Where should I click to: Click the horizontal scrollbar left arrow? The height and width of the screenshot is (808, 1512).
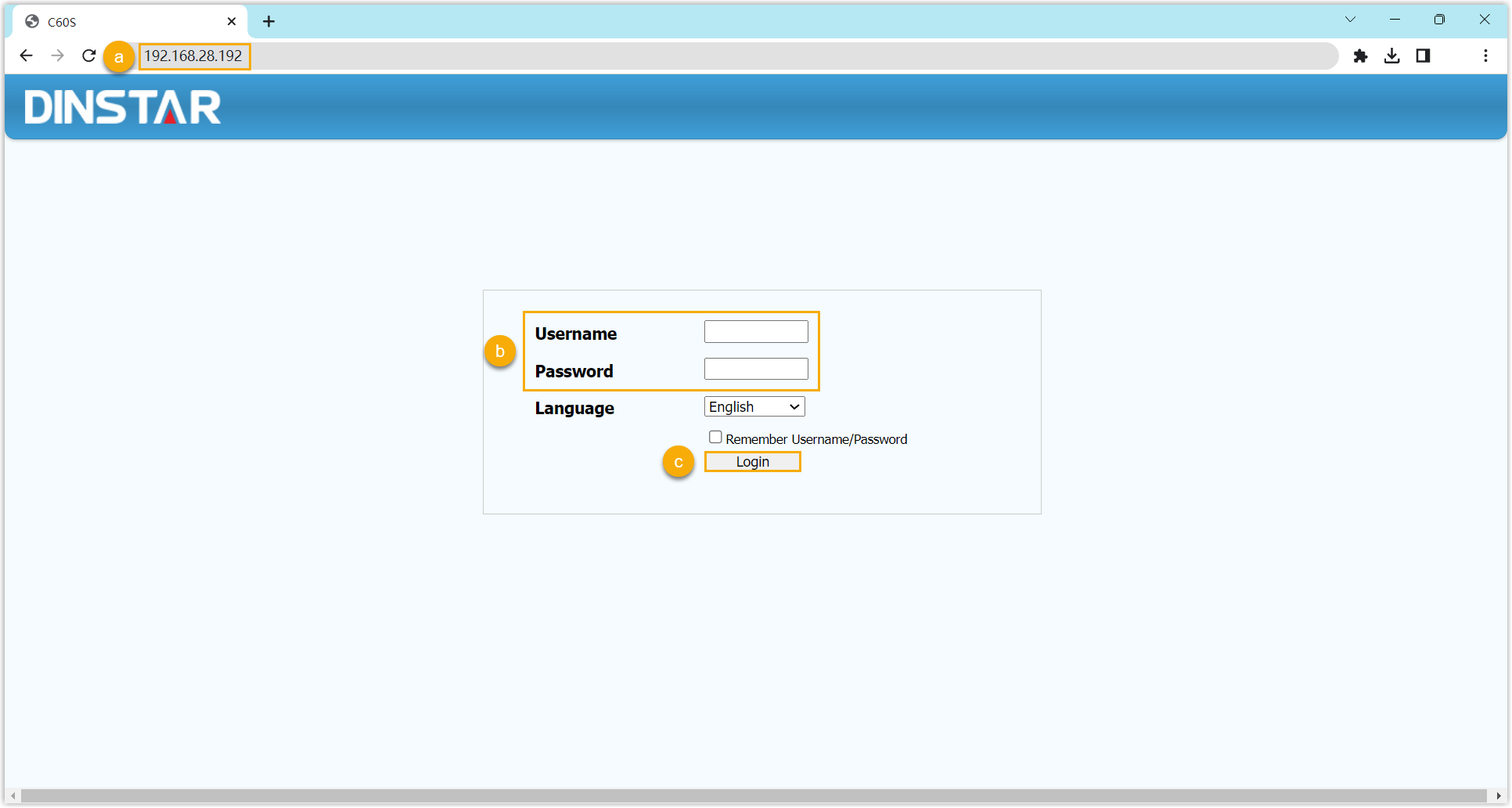click(13, 796)
